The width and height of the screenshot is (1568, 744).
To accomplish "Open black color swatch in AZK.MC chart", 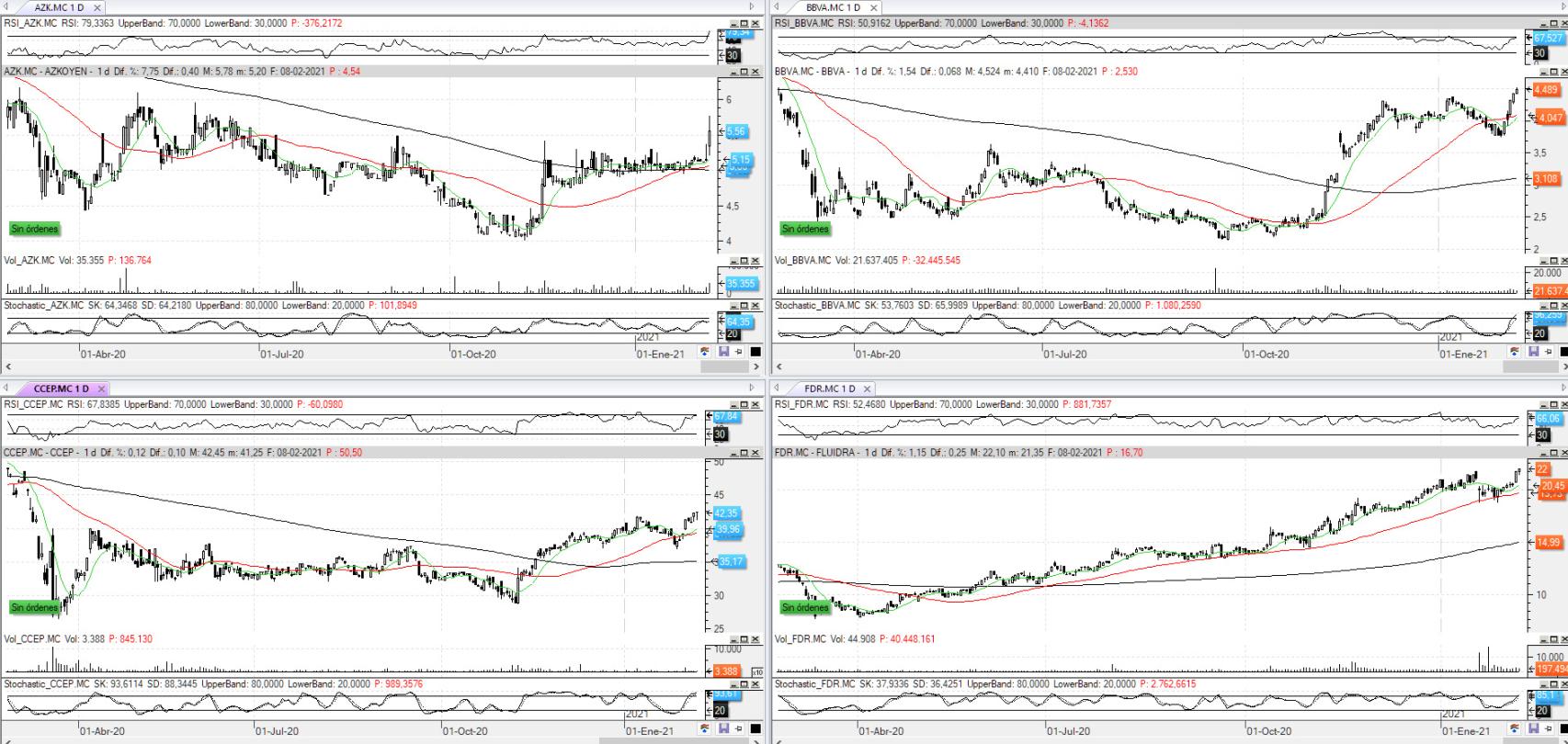I will 756,352.
